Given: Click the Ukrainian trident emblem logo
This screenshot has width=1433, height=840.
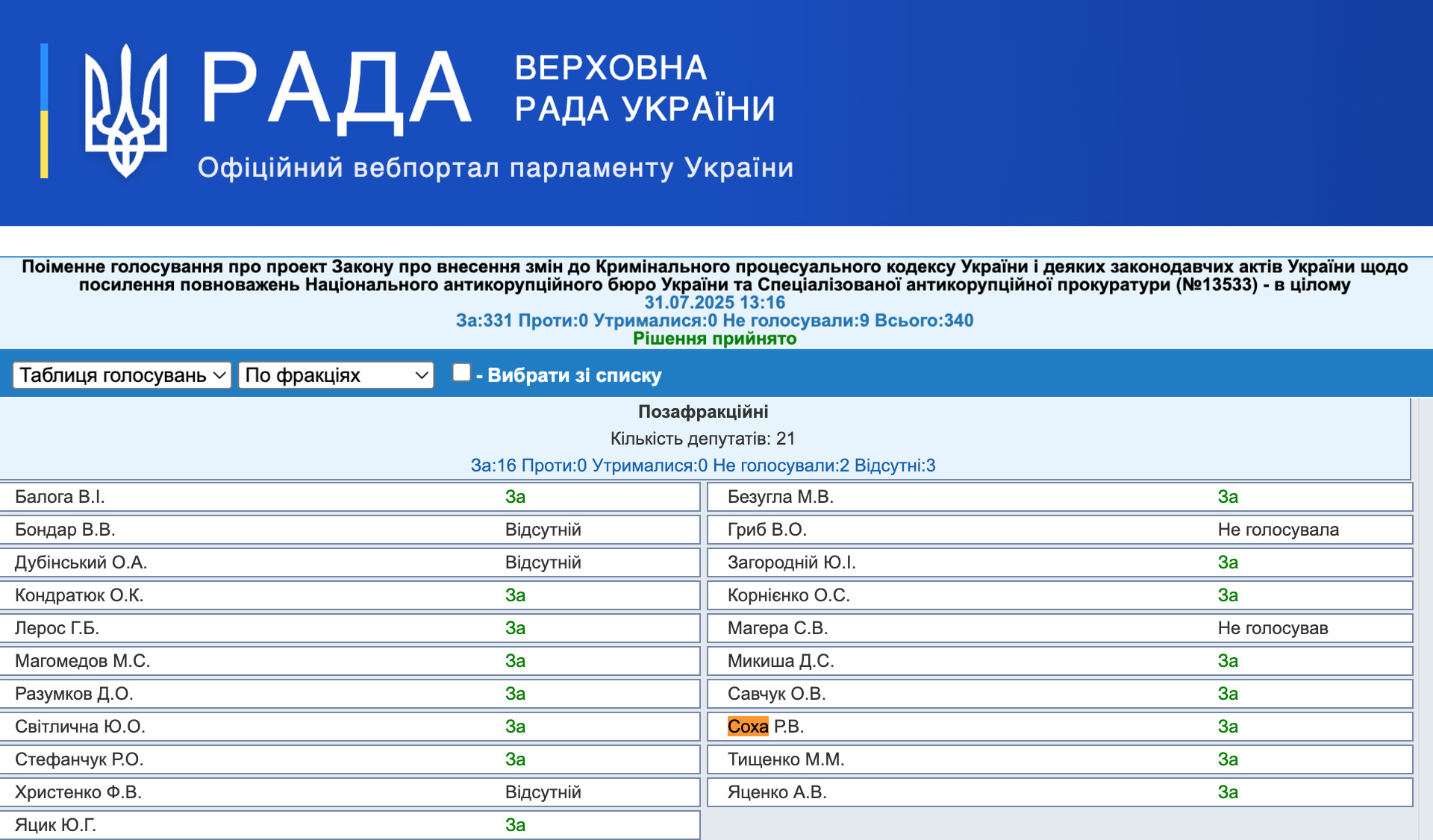Looking at the screenshot, I should pyautogui.click(x=125, y=110).
